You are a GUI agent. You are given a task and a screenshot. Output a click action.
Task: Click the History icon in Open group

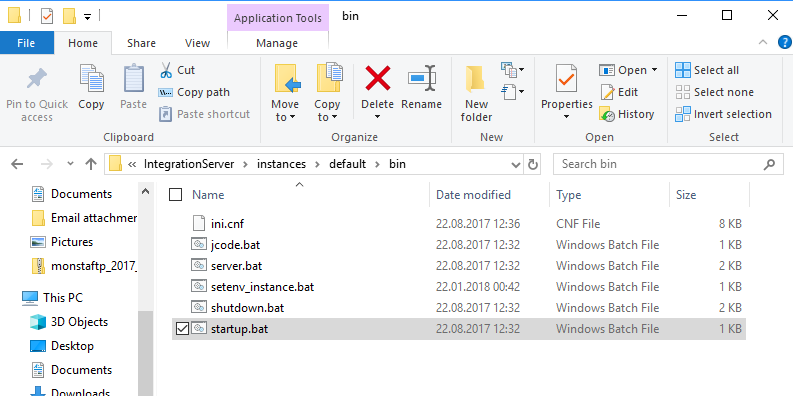606,114
